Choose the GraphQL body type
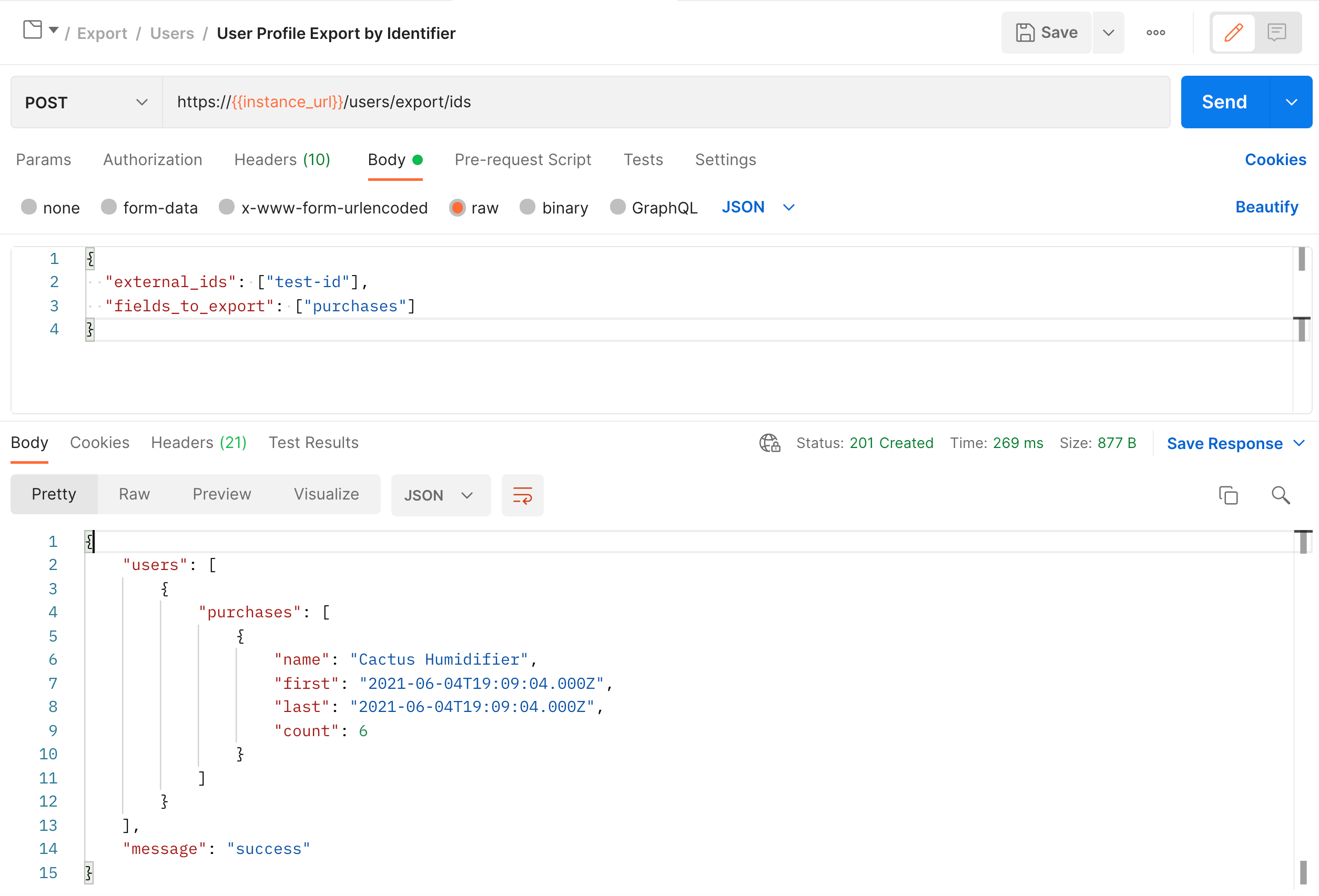 click(x=617, y=207)
